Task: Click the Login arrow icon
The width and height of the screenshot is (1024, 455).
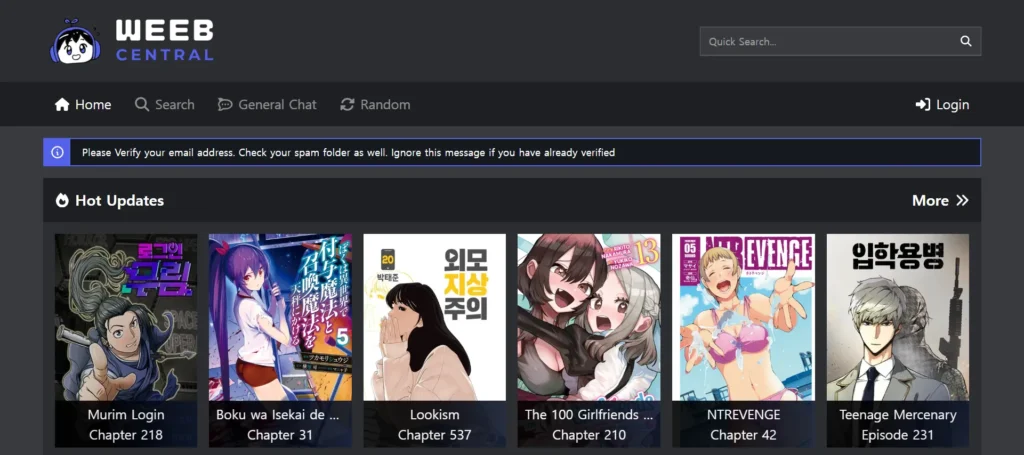Action: (x=922, y=105)
